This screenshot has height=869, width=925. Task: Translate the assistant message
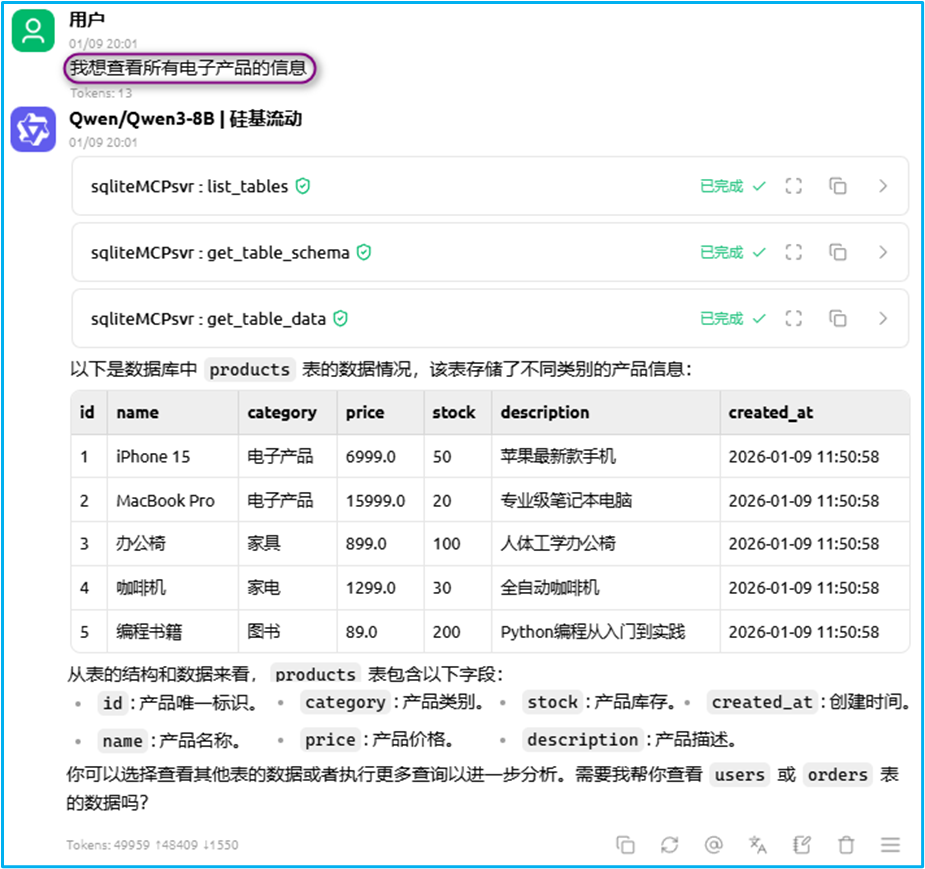[758, 845]
